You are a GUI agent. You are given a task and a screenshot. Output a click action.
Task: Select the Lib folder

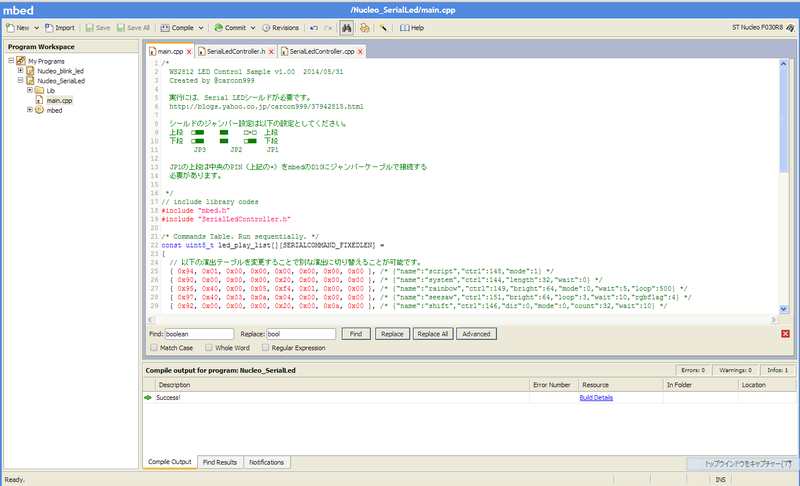tap(50, 91)
